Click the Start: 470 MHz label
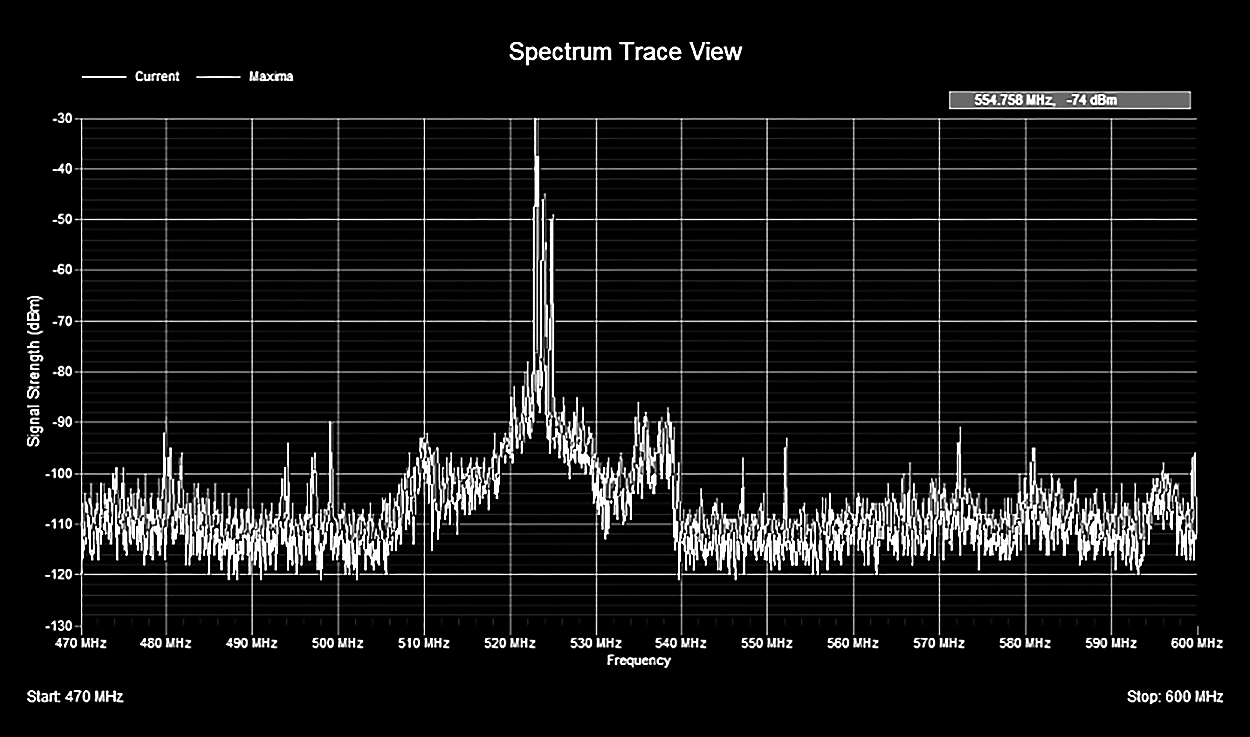This screenshot has width=1250, height=737. point(76,696)
